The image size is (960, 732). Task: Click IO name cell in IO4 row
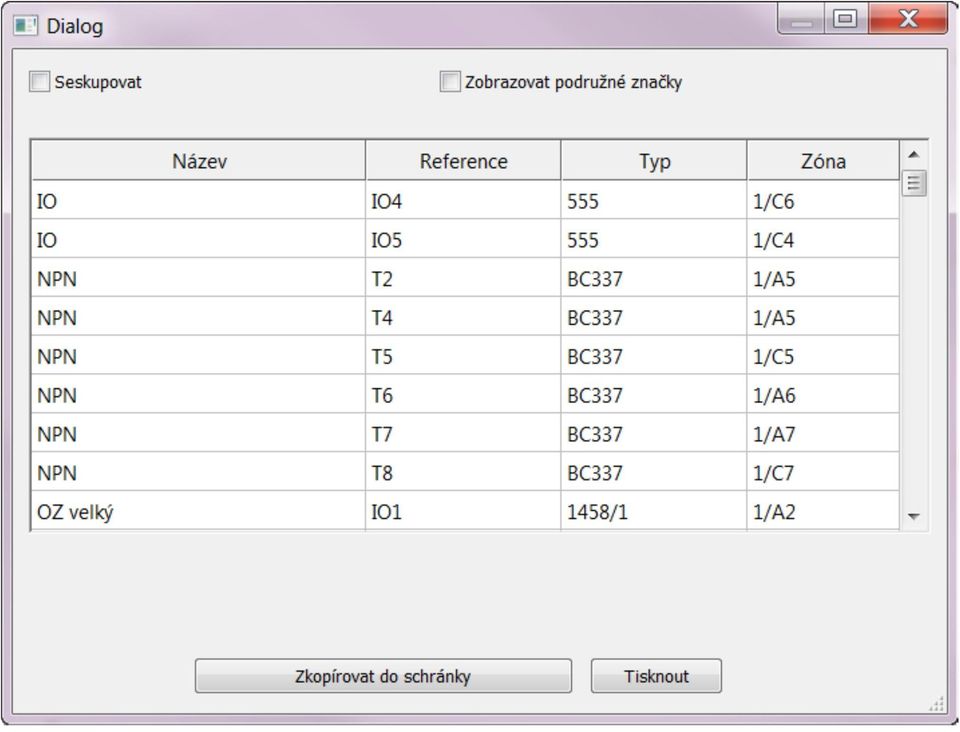point(198,200)
